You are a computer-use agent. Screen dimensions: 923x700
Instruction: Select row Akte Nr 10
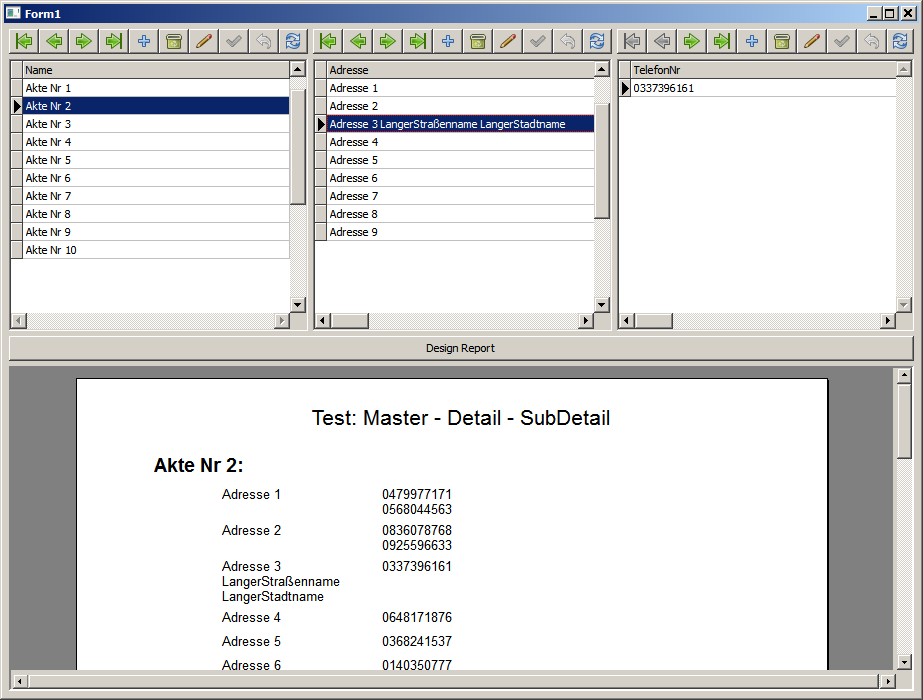(155, 250)
